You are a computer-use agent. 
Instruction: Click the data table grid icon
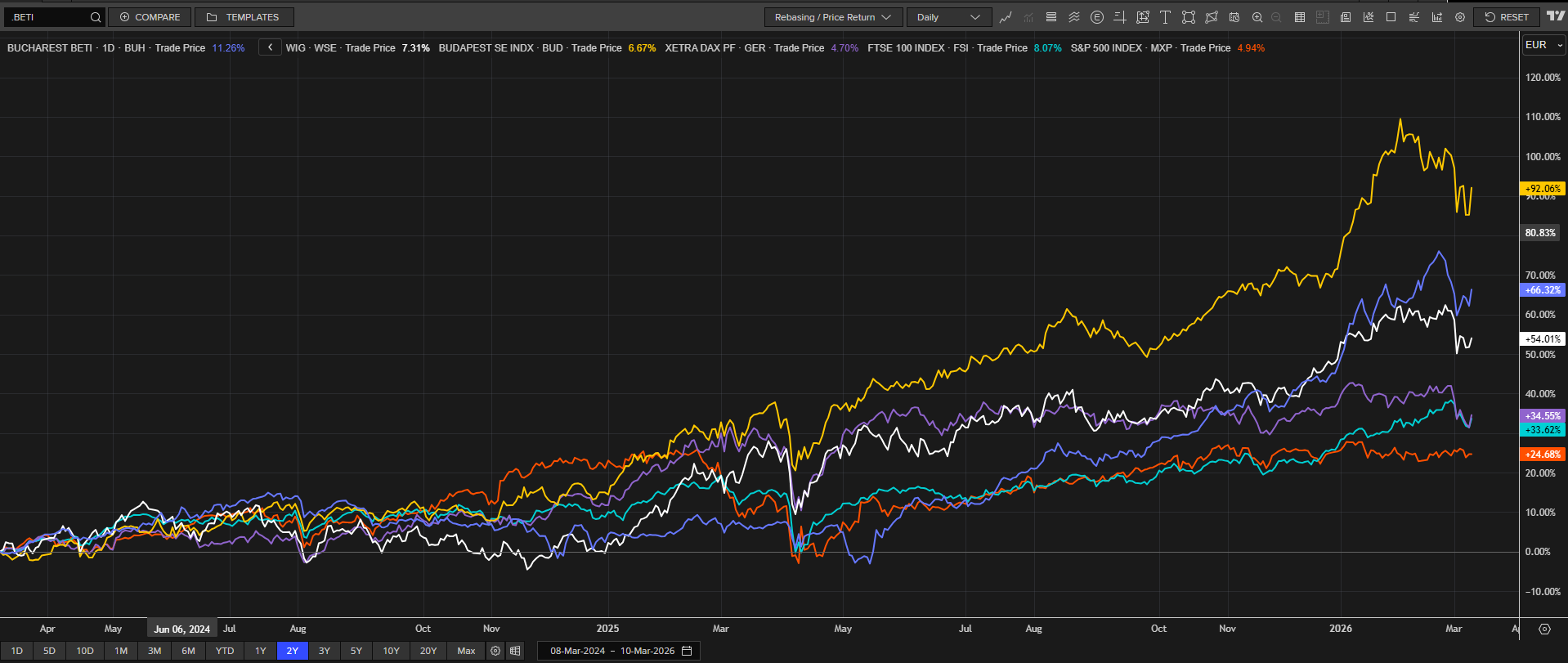point(1300,17)
